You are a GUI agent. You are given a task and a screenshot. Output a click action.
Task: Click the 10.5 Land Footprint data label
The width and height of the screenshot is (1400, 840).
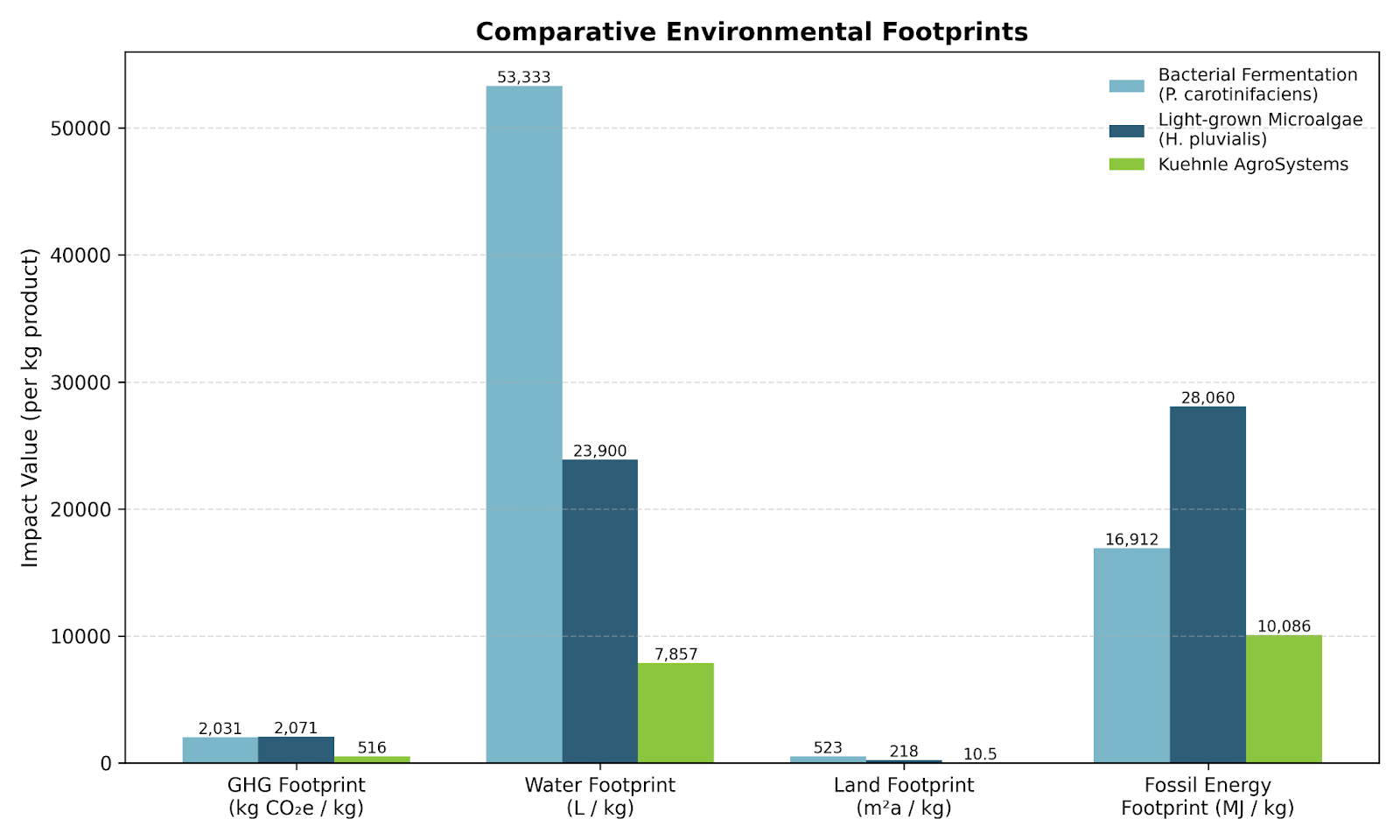pyautogui.click(x=980, y=754)
